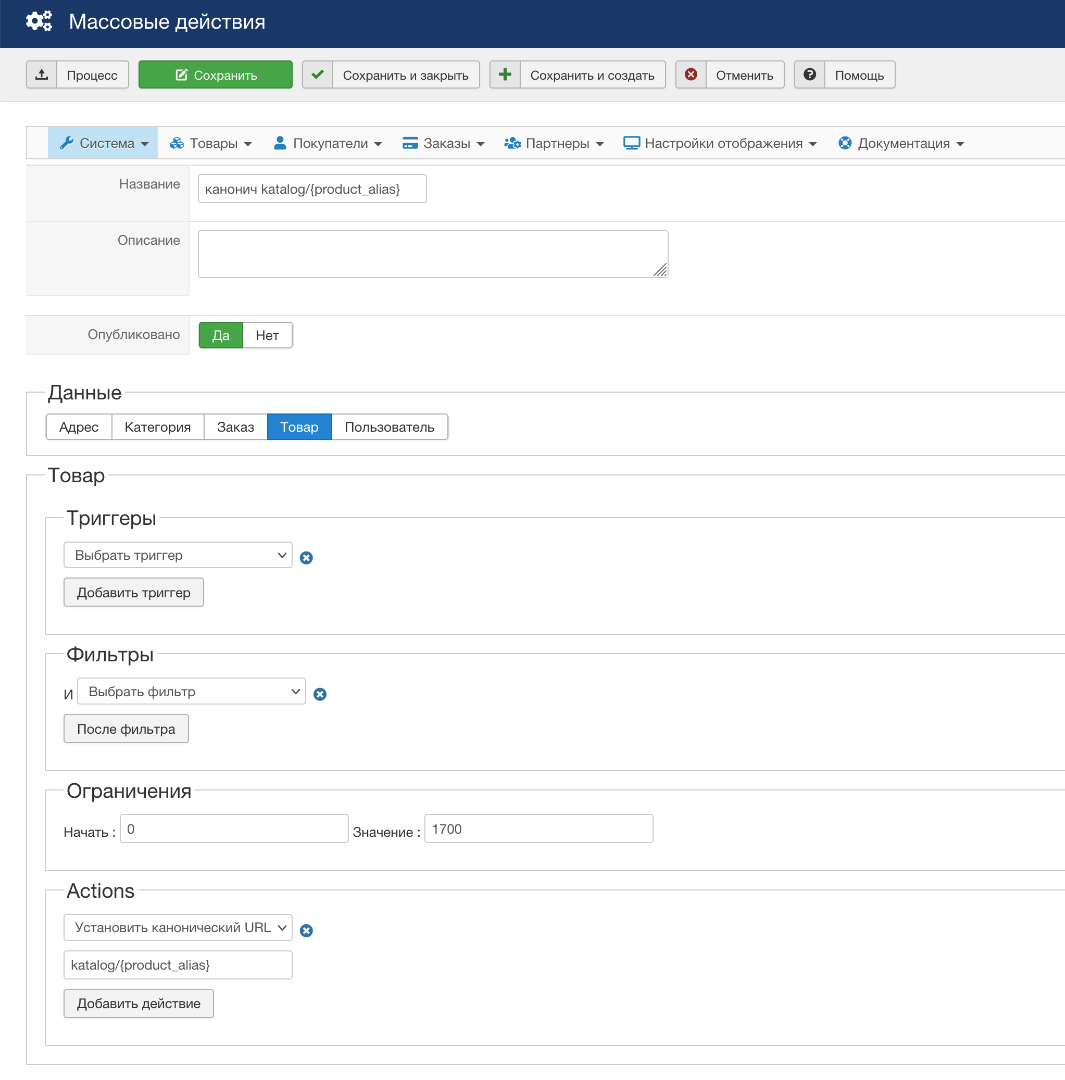Click the green plus icon

point(505,74)
